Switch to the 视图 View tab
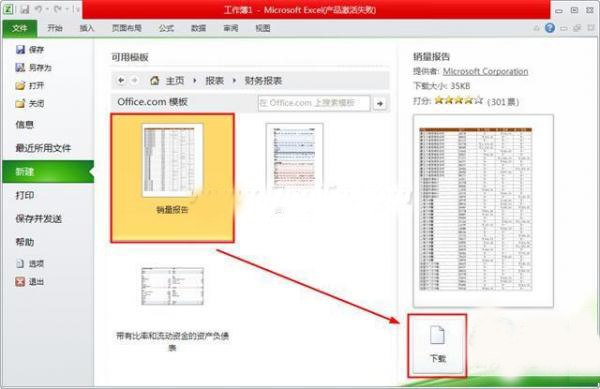 pyautogui.click(x=263, y=28)
